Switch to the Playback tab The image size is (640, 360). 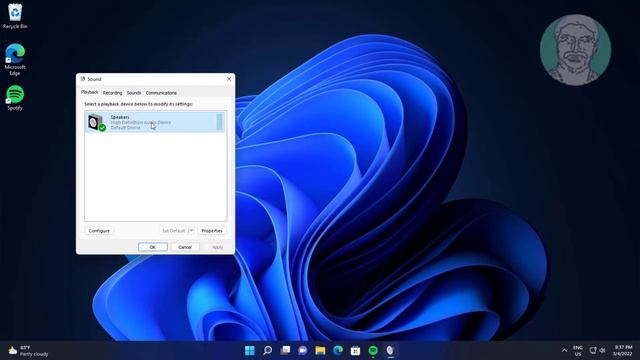(89, 92)
